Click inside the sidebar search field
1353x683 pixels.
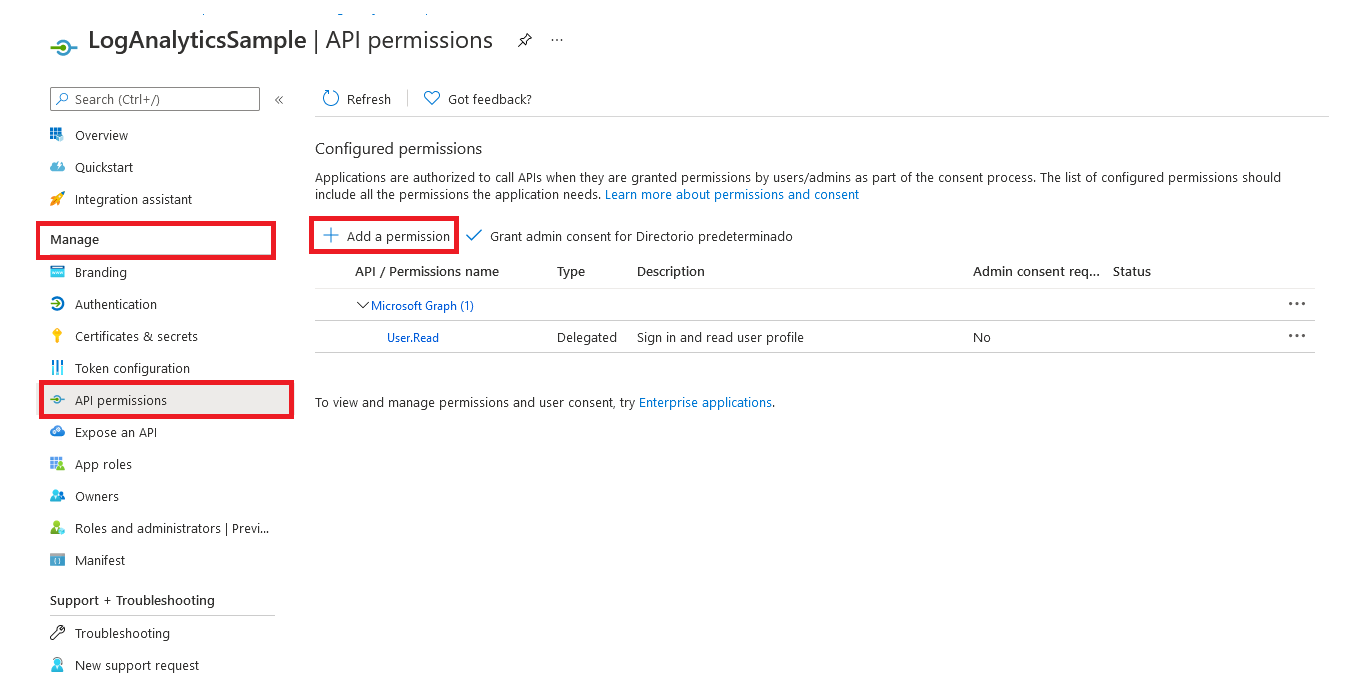(154, 99)
